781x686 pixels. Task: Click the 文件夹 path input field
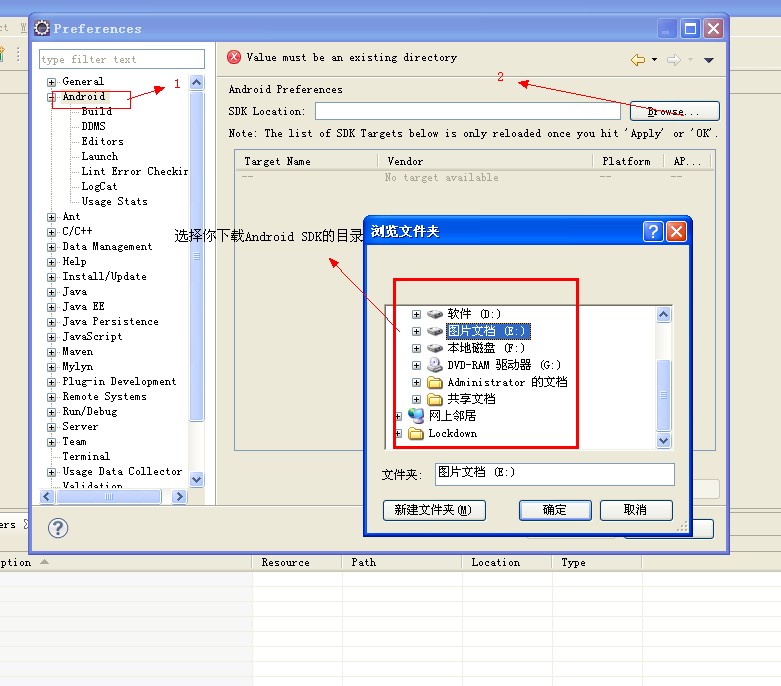pyautogui.click(x=555, y=474)
